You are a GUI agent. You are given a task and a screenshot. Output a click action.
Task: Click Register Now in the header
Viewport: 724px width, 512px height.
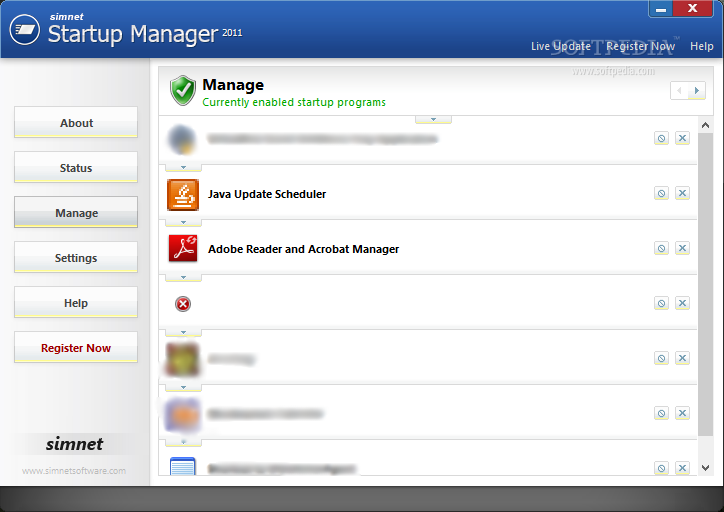pyautogui.click(x=640, y=46)
